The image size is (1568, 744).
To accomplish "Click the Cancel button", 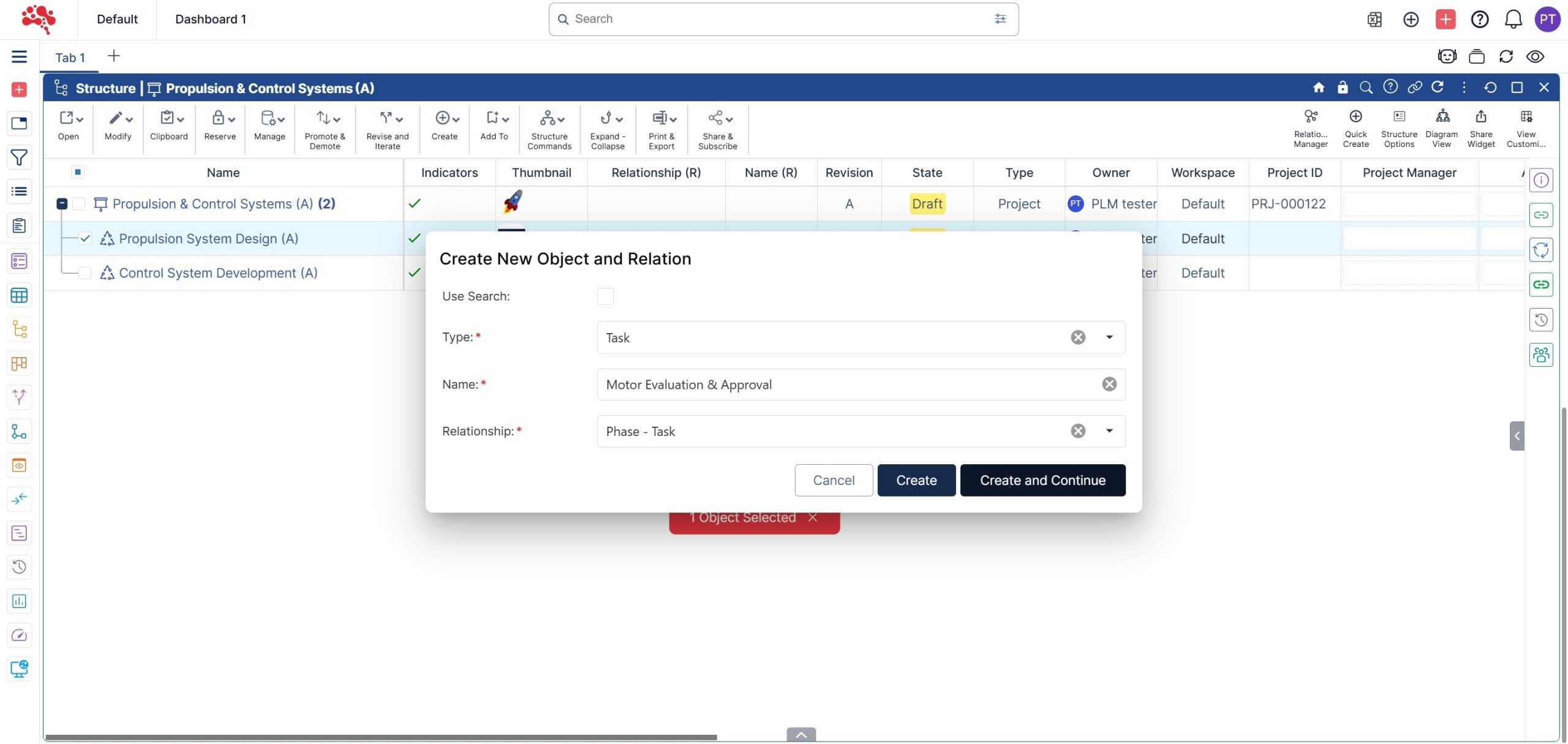I will 833,480.
